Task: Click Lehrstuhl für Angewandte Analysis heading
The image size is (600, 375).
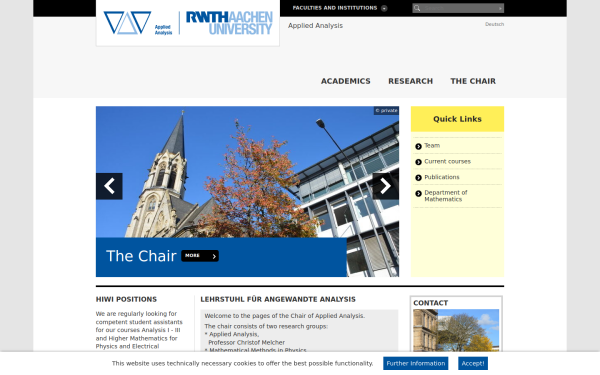Action: 278,299
